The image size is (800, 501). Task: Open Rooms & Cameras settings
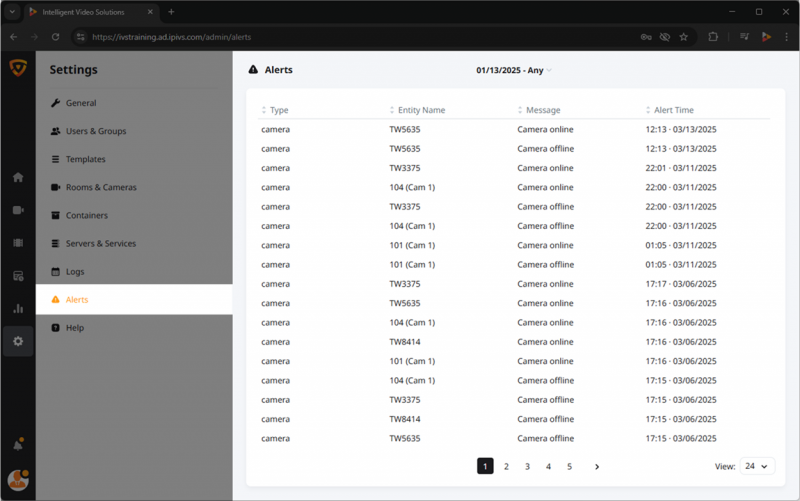pos(134,187)
